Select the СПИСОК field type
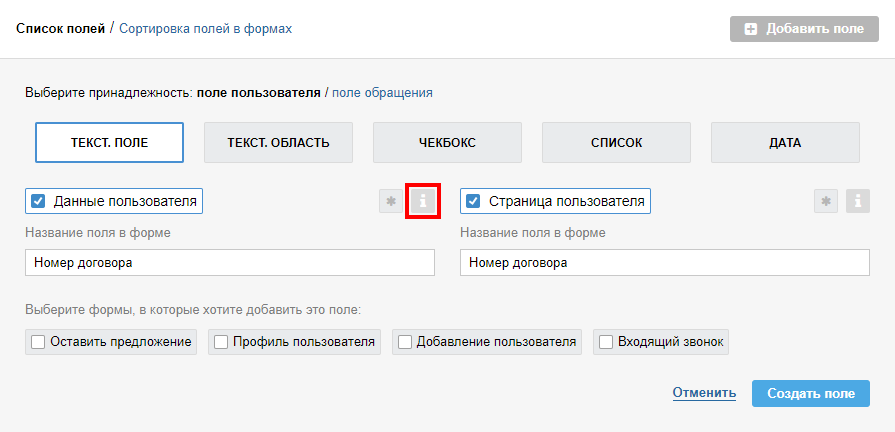 point(616,143)
